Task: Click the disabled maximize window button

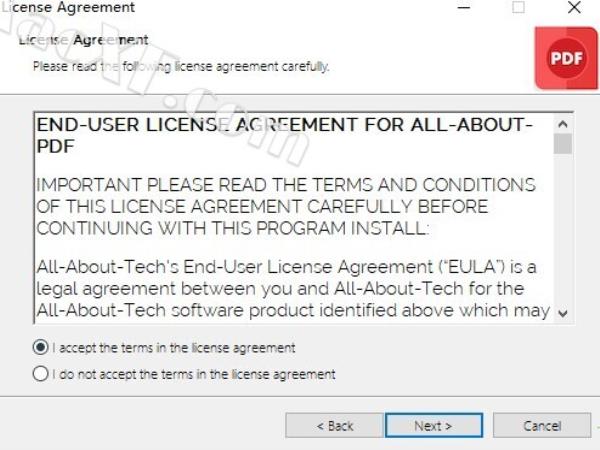Action: click(518, 7)
